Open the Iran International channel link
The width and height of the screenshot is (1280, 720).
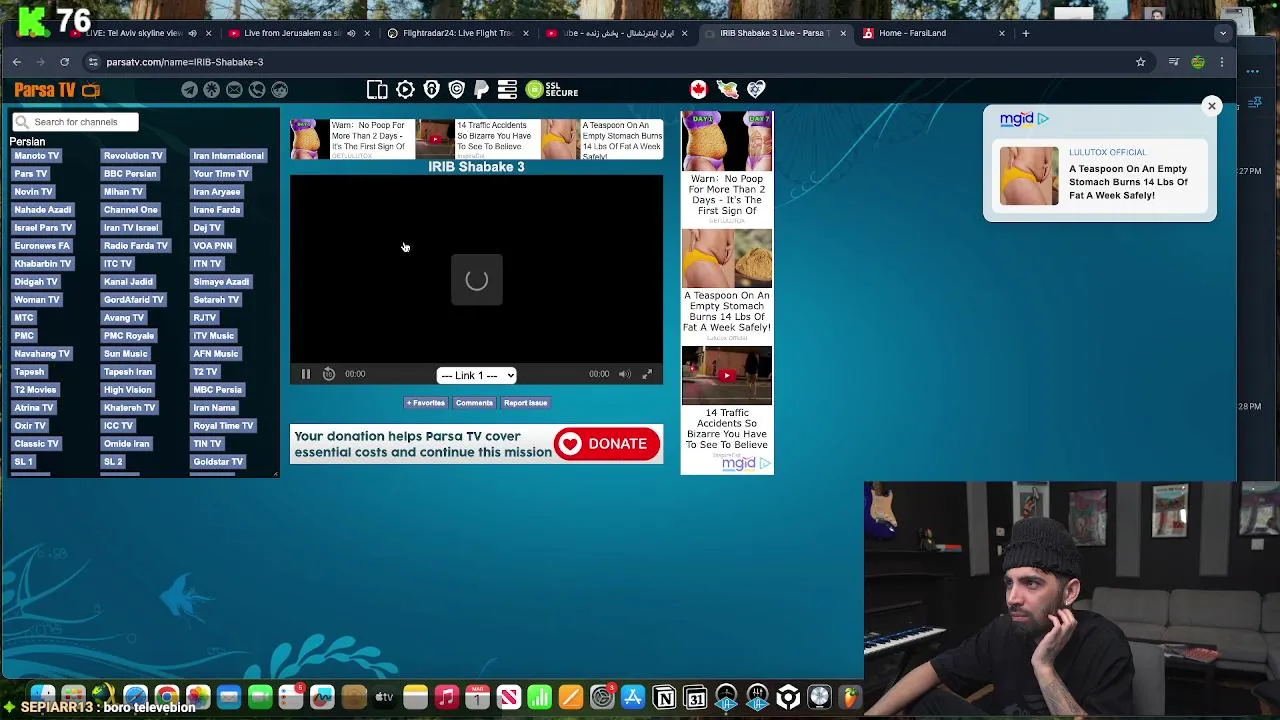[228, 156]
